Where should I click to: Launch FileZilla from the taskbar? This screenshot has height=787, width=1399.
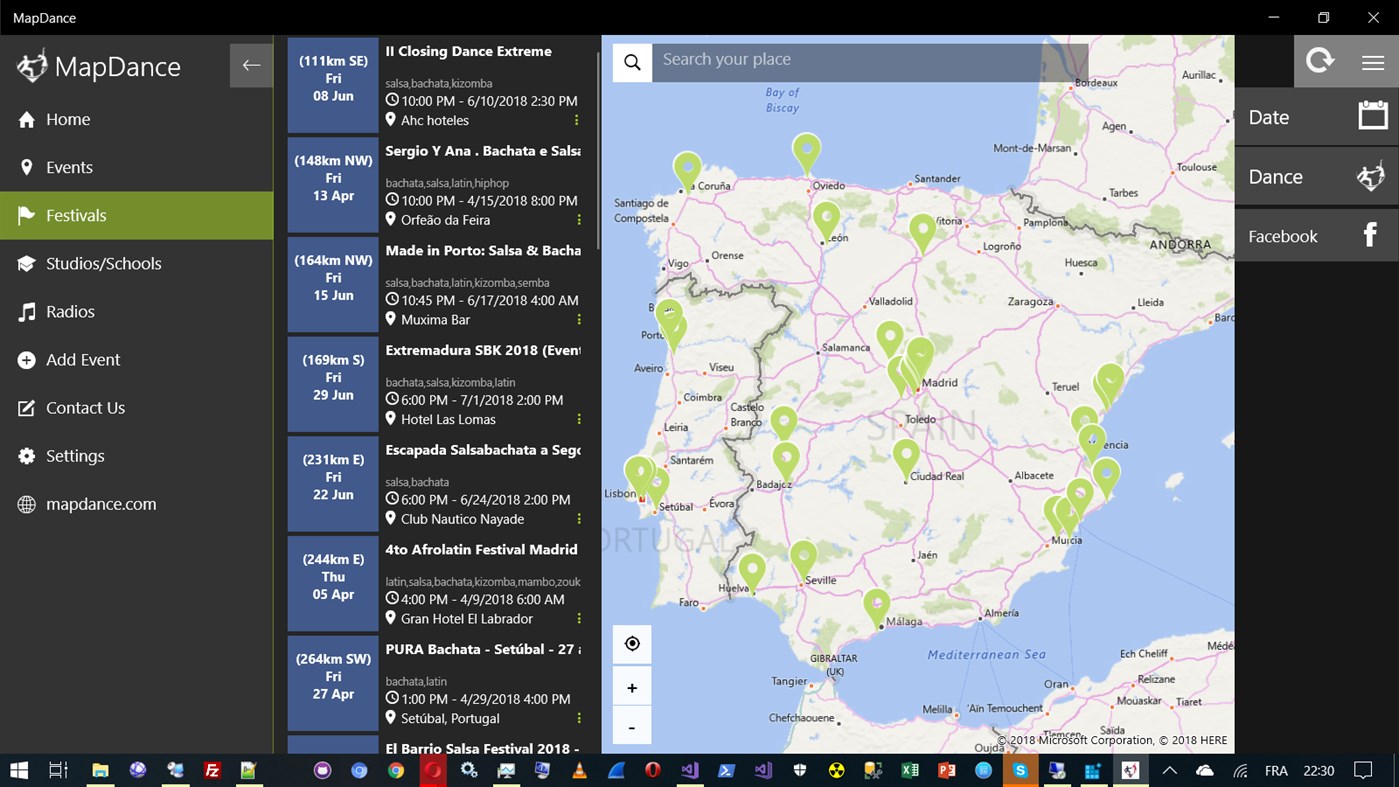[x=212, y=770]
